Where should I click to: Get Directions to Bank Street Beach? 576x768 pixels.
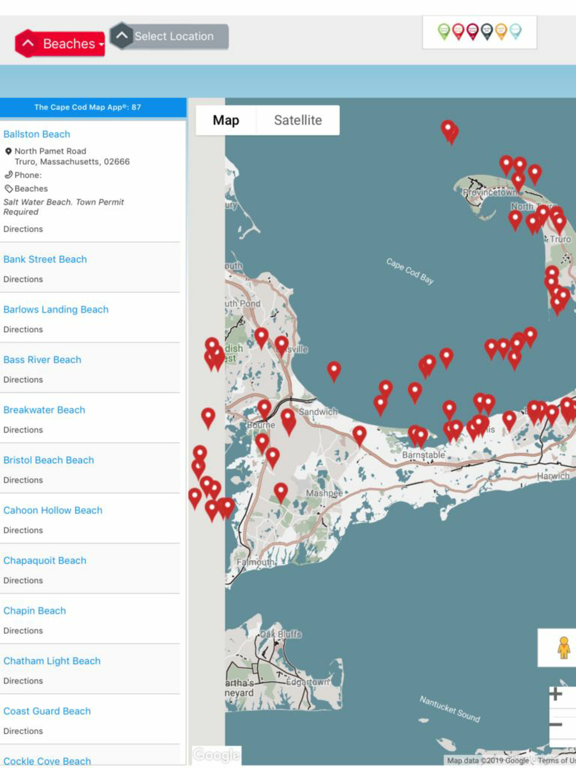point(23,279)
